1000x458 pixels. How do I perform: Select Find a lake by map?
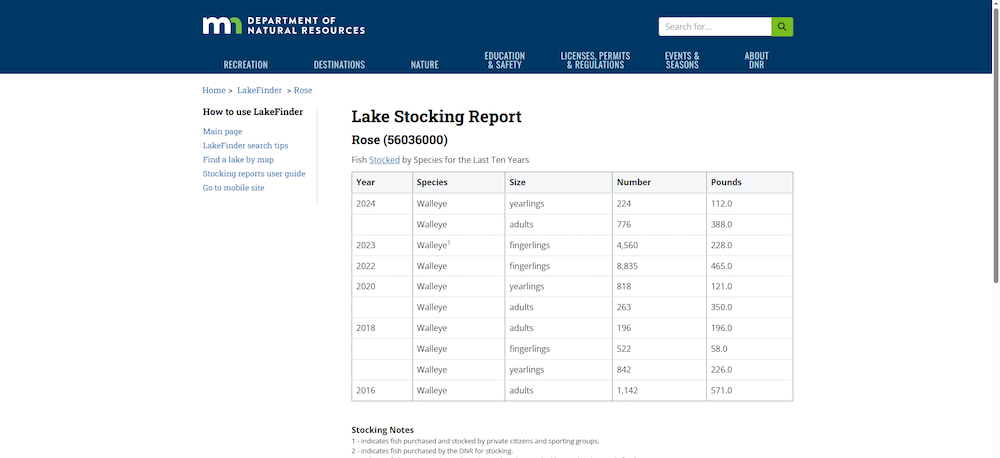click(238, 159)
